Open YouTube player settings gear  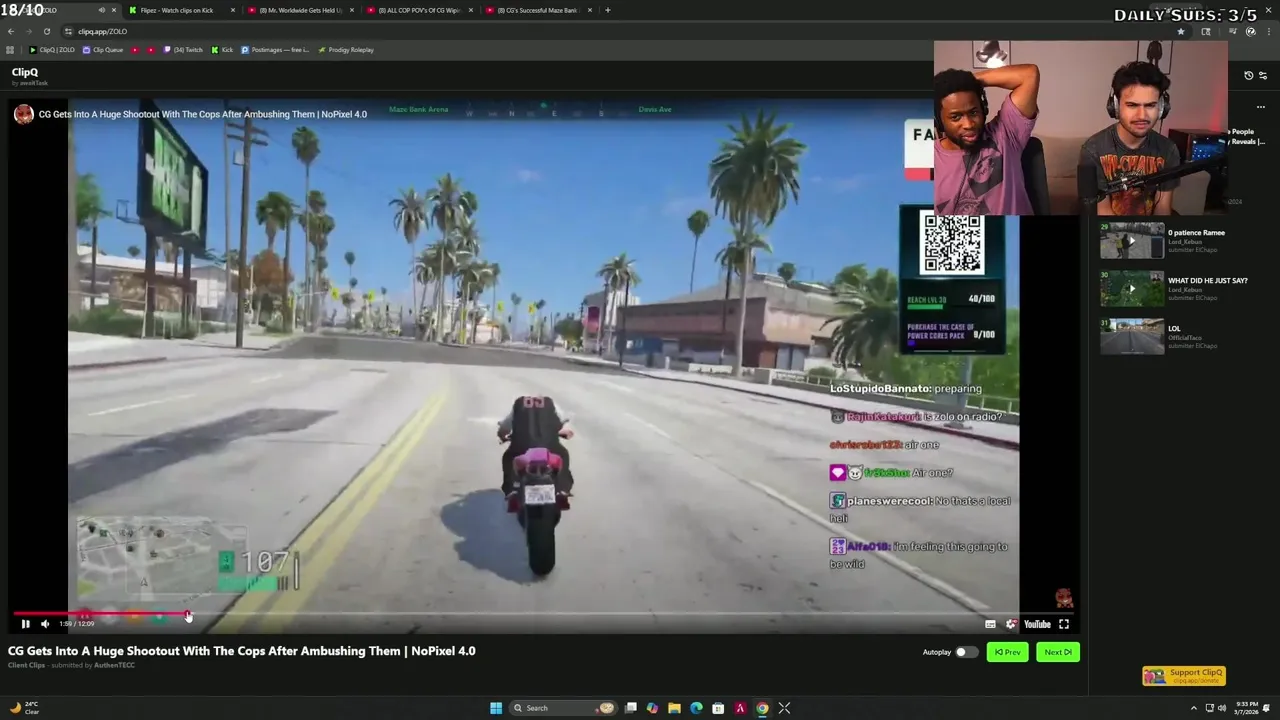(1011, 624)
